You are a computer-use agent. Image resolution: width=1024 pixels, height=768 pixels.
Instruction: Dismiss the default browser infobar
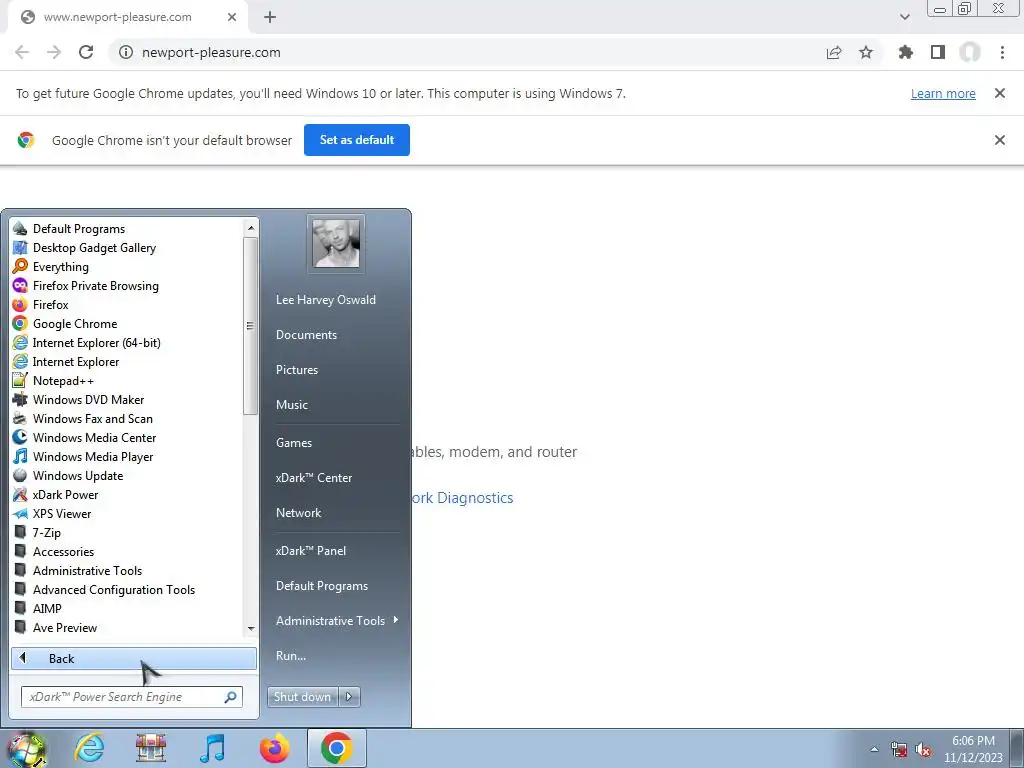[x=1000, y=140]
